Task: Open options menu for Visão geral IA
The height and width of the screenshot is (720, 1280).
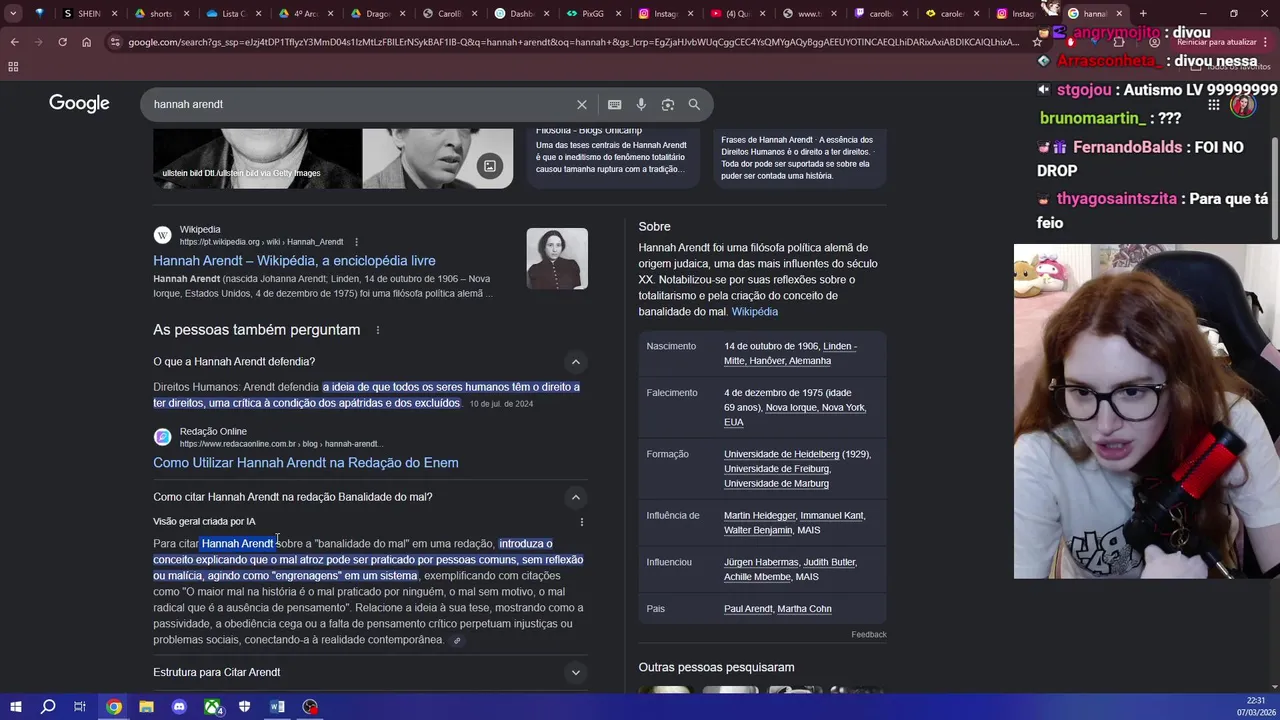Action: [x=581, y=521]
